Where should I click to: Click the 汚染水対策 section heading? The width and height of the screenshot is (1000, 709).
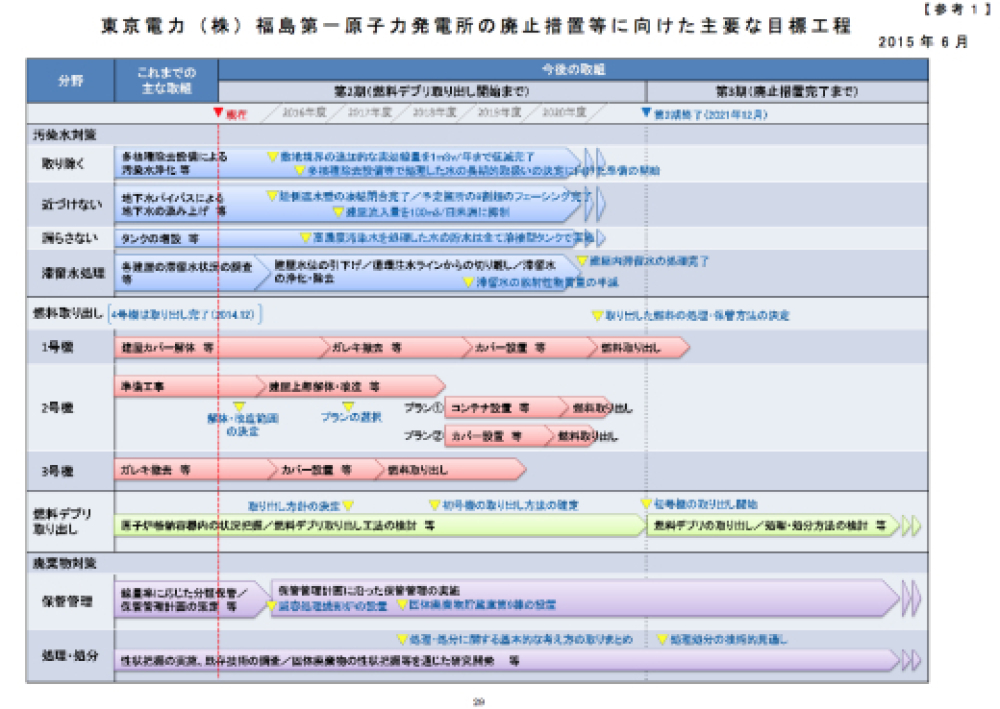(64, 135)
